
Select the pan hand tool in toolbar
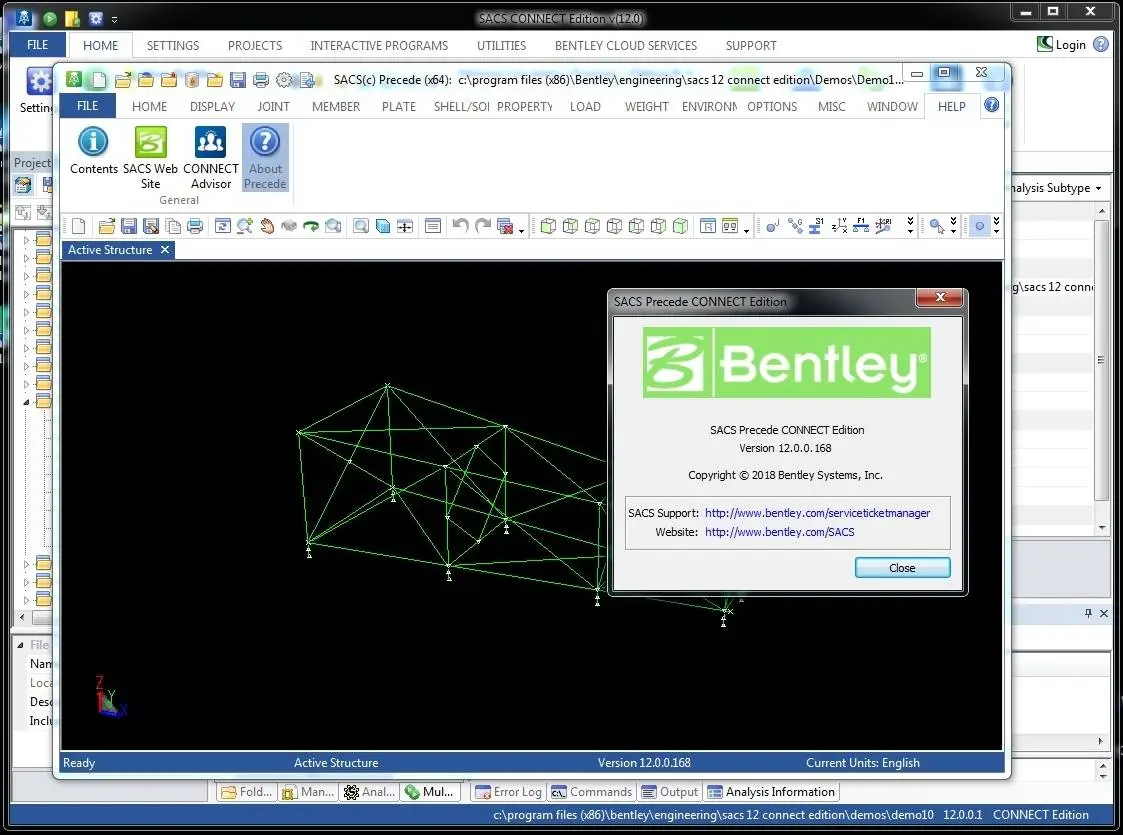pos(267,227)
